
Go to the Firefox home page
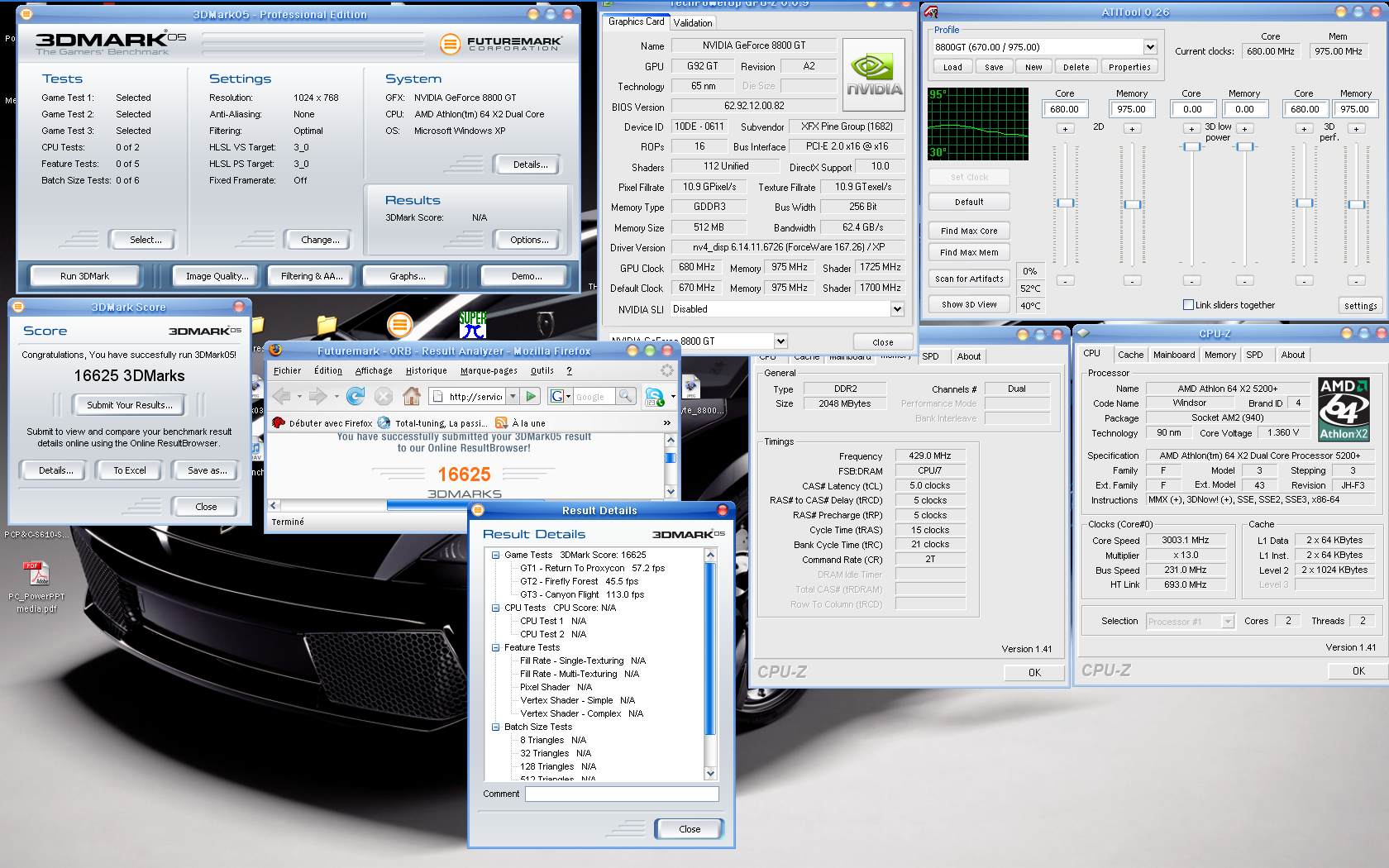coord(411,397)
